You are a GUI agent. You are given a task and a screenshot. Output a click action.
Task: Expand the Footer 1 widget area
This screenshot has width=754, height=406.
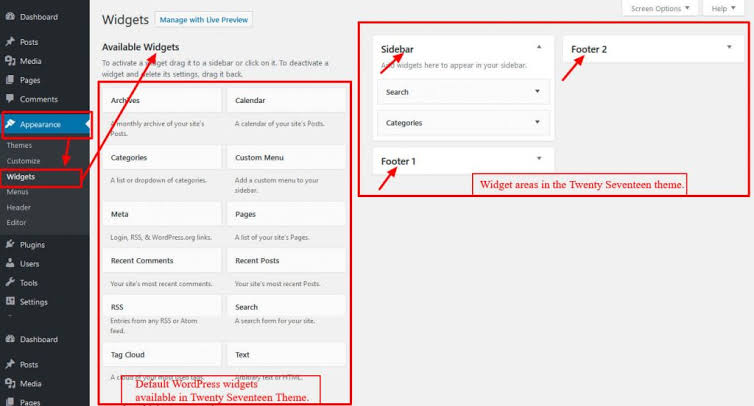tap(539, 158)
